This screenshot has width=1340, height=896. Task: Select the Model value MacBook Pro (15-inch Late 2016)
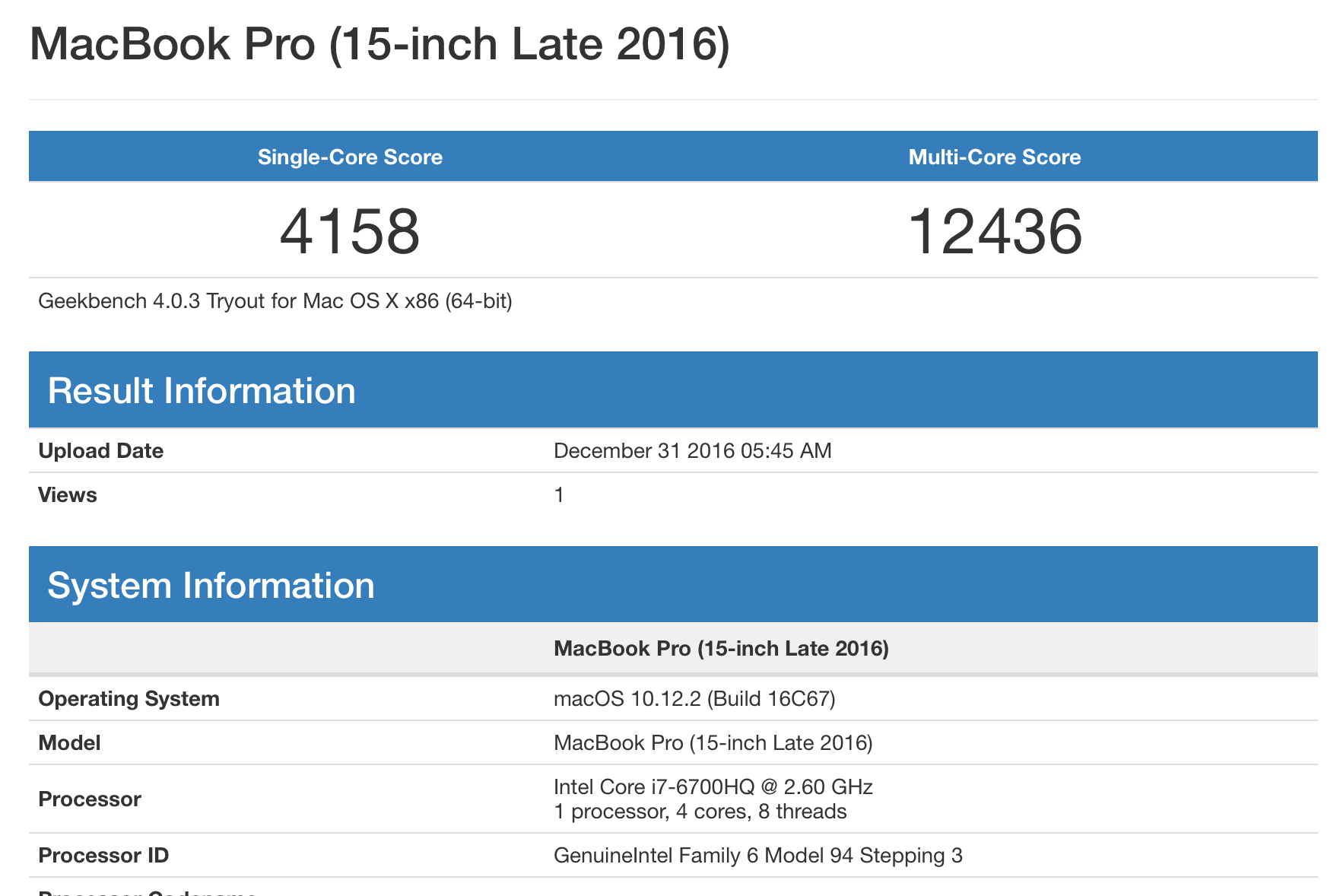coord(713,743)
